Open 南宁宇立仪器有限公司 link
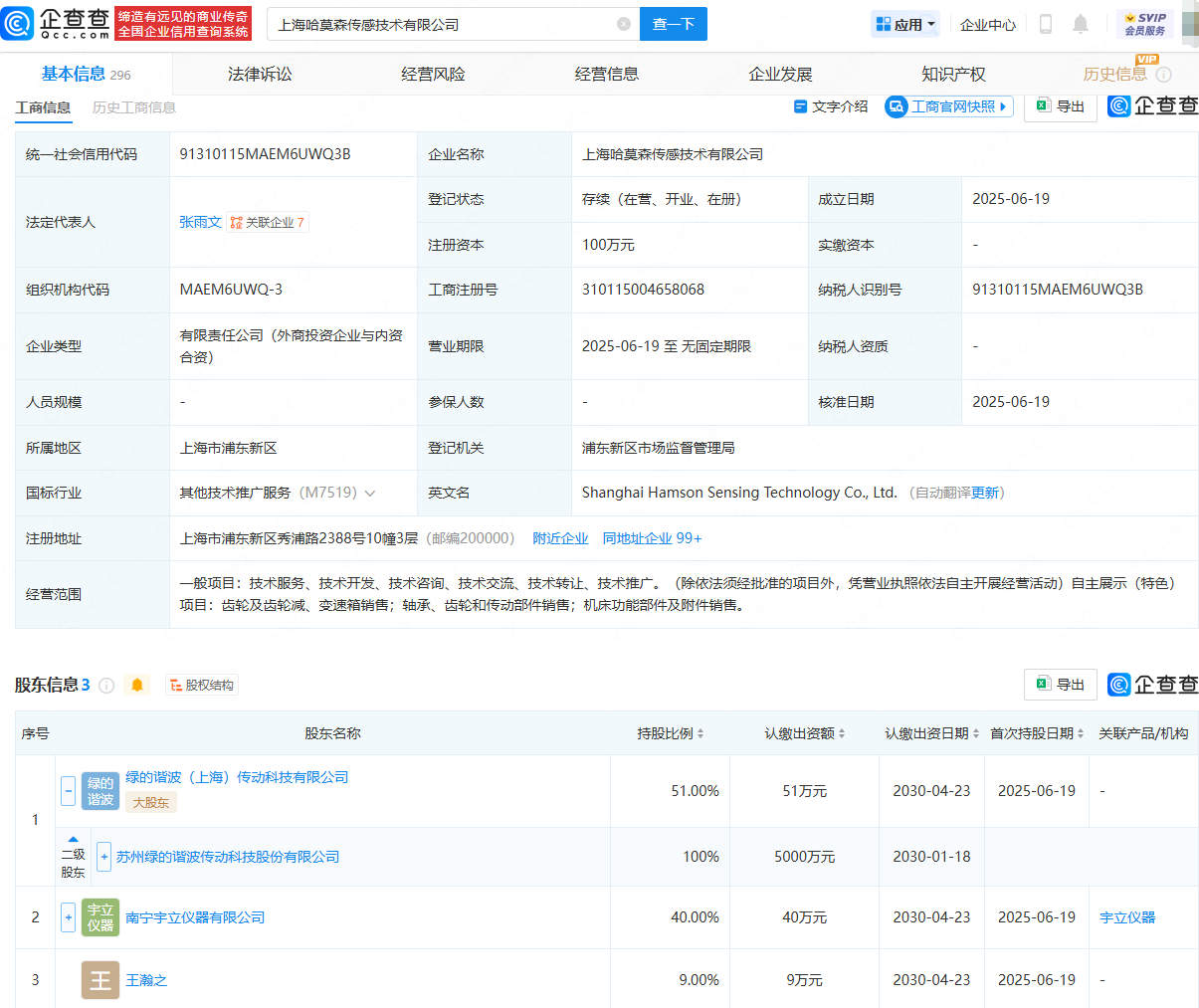The image size is (1199, 1008). (195, 917)
